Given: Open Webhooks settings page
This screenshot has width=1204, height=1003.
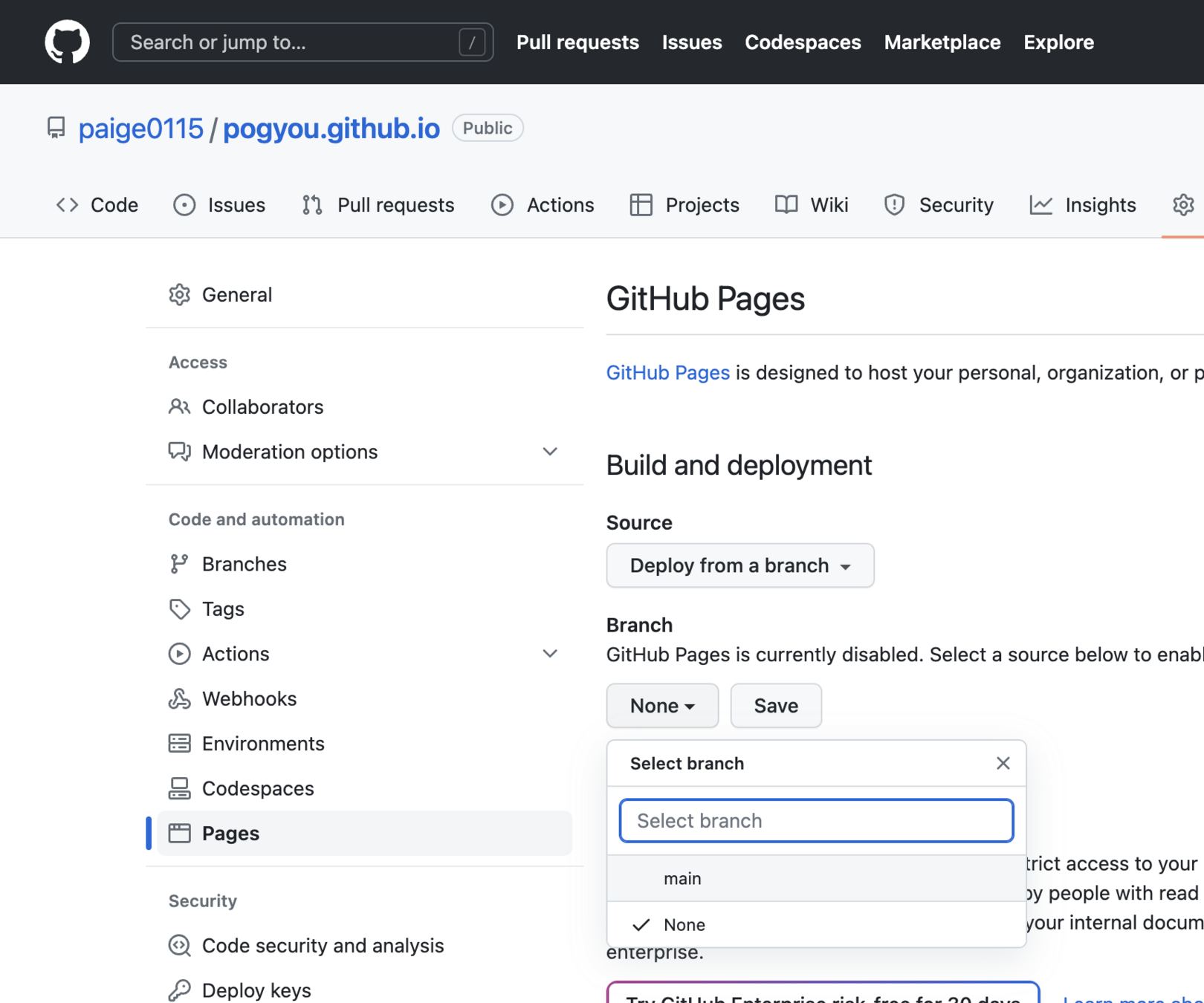Looking at the screenshot, I should [364, 698].
